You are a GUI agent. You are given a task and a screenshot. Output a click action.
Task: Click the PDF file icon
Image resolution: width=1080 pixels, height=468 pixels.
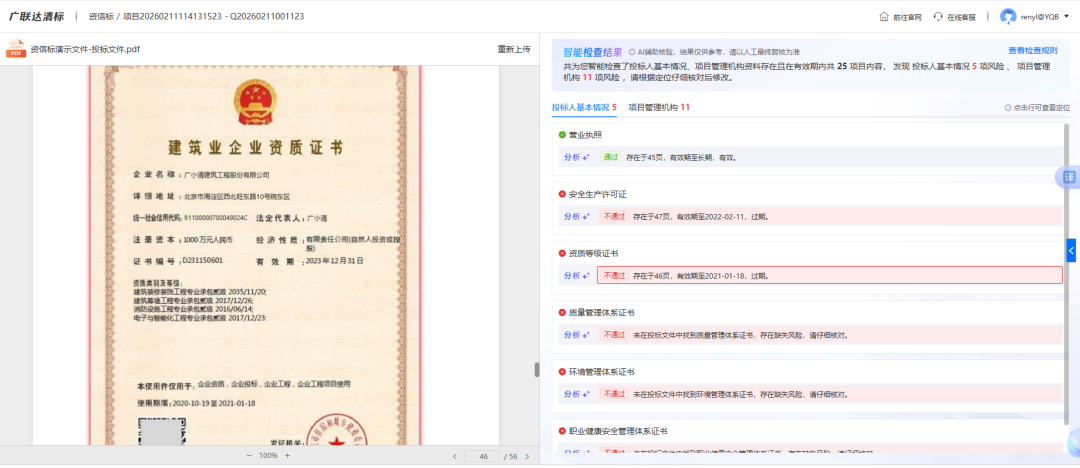16,49
